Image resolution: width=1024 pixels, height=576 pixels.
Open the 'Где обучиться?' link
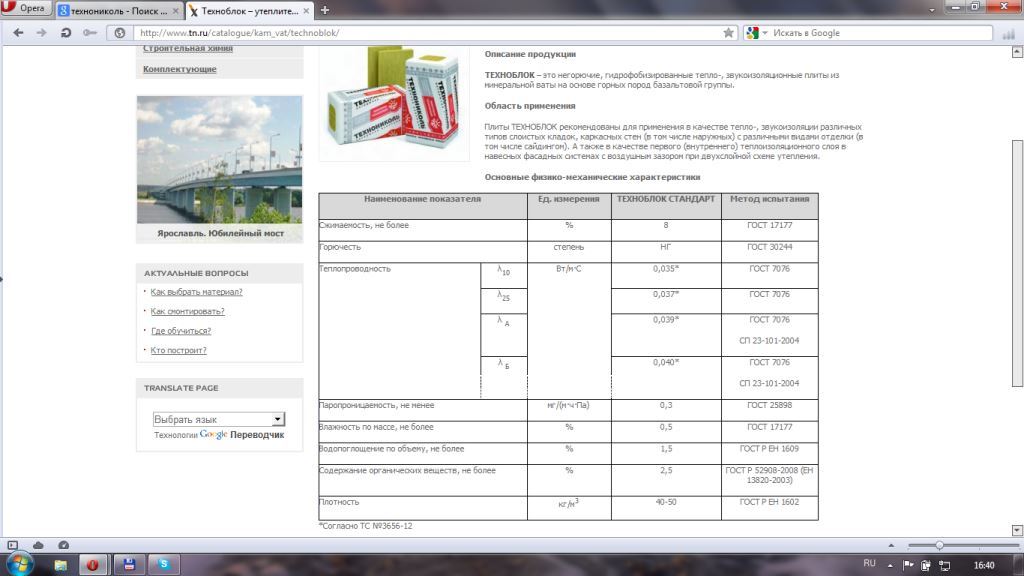[x=180, y=331]
